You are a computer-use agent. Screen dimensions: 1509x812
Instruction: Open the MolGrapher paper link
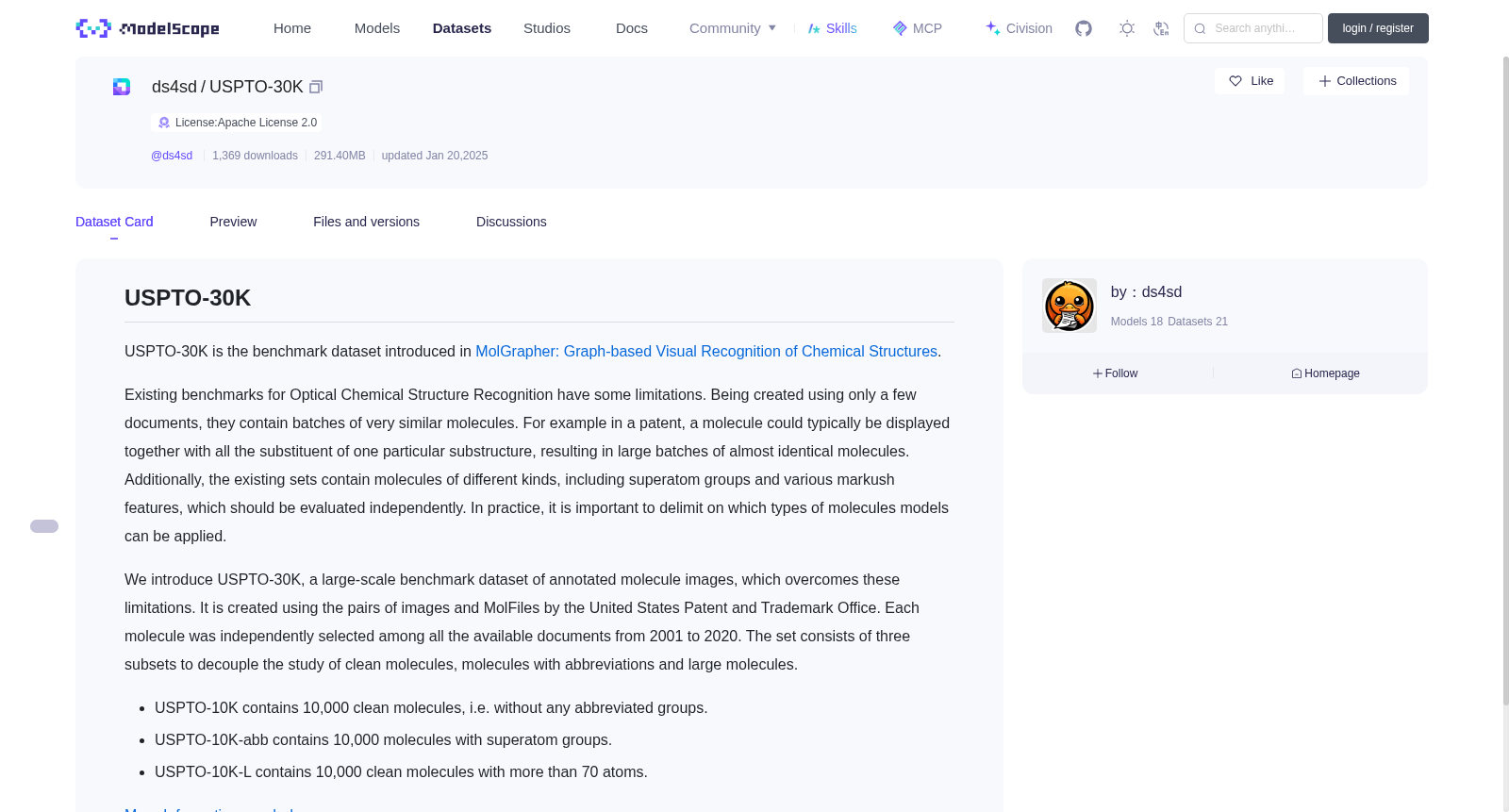[x=706, y=352]
